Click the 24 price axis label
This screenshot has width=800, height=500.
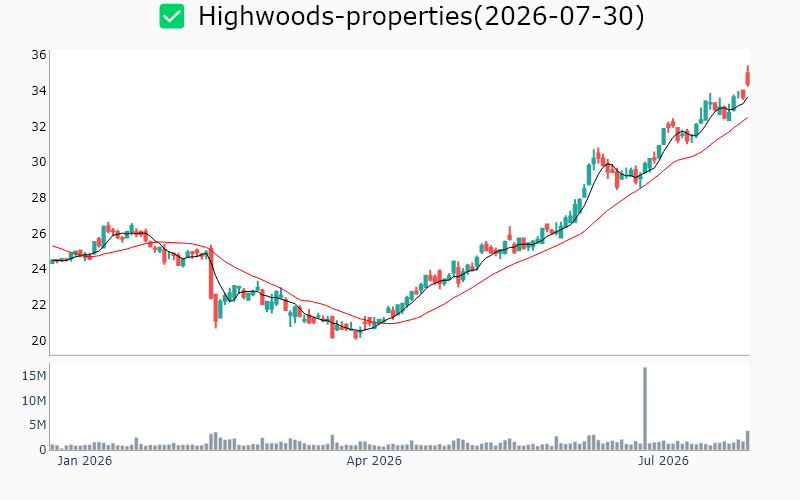click(x=39, y=268)
